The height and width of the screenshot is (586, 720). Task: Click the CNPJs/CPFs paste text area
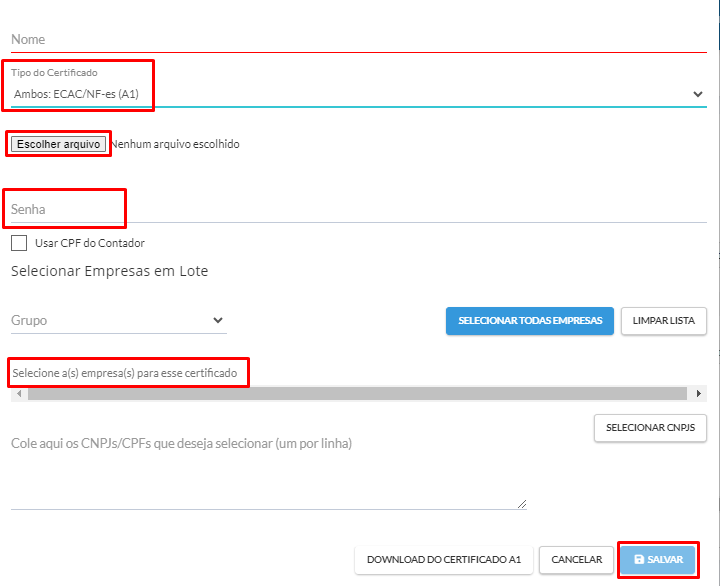[x=269, y=472]
